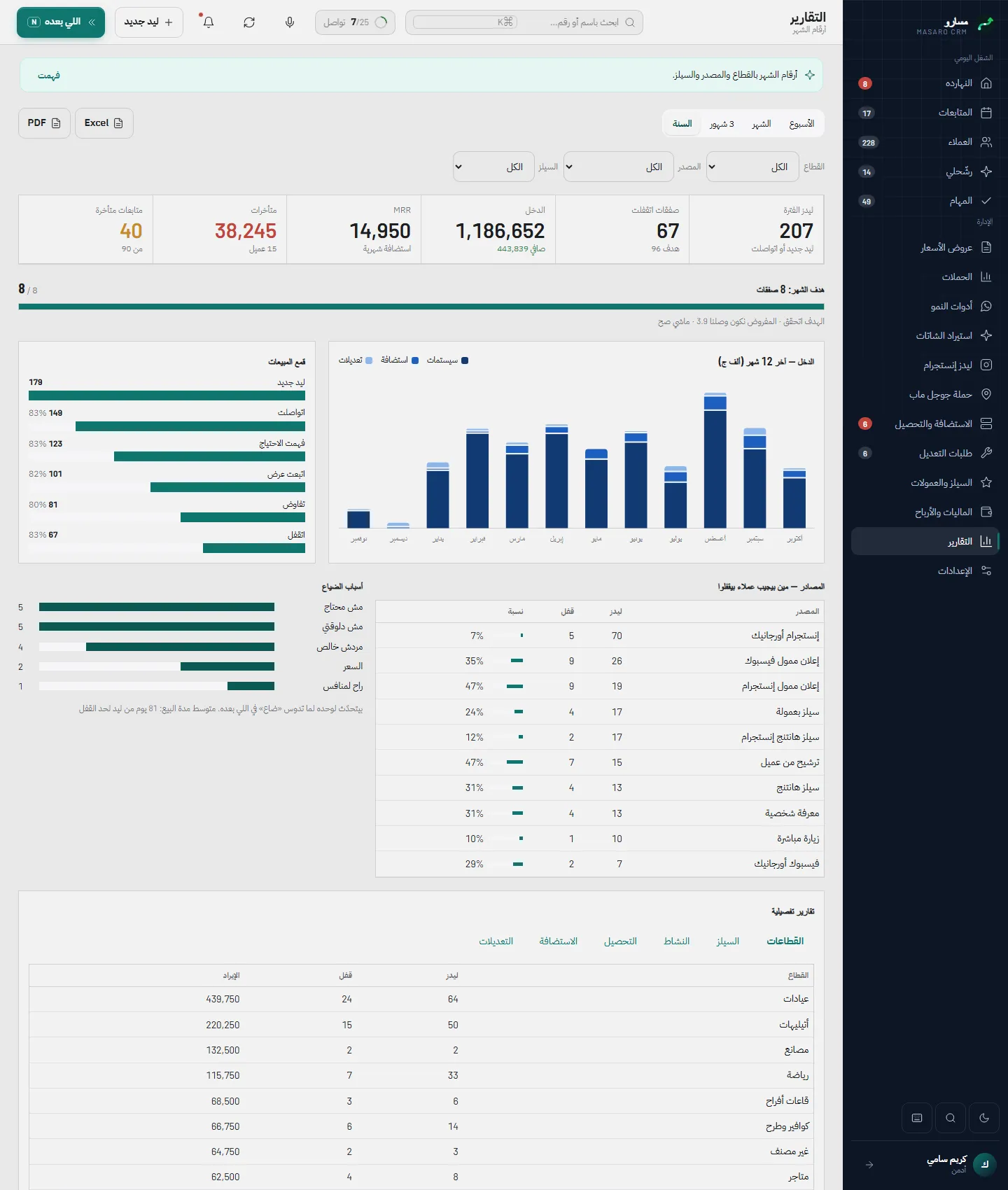This screenshot has height=1190, width=1008.
Task: Click the الماليات والأرباح wallet icon
Action: 986,512
